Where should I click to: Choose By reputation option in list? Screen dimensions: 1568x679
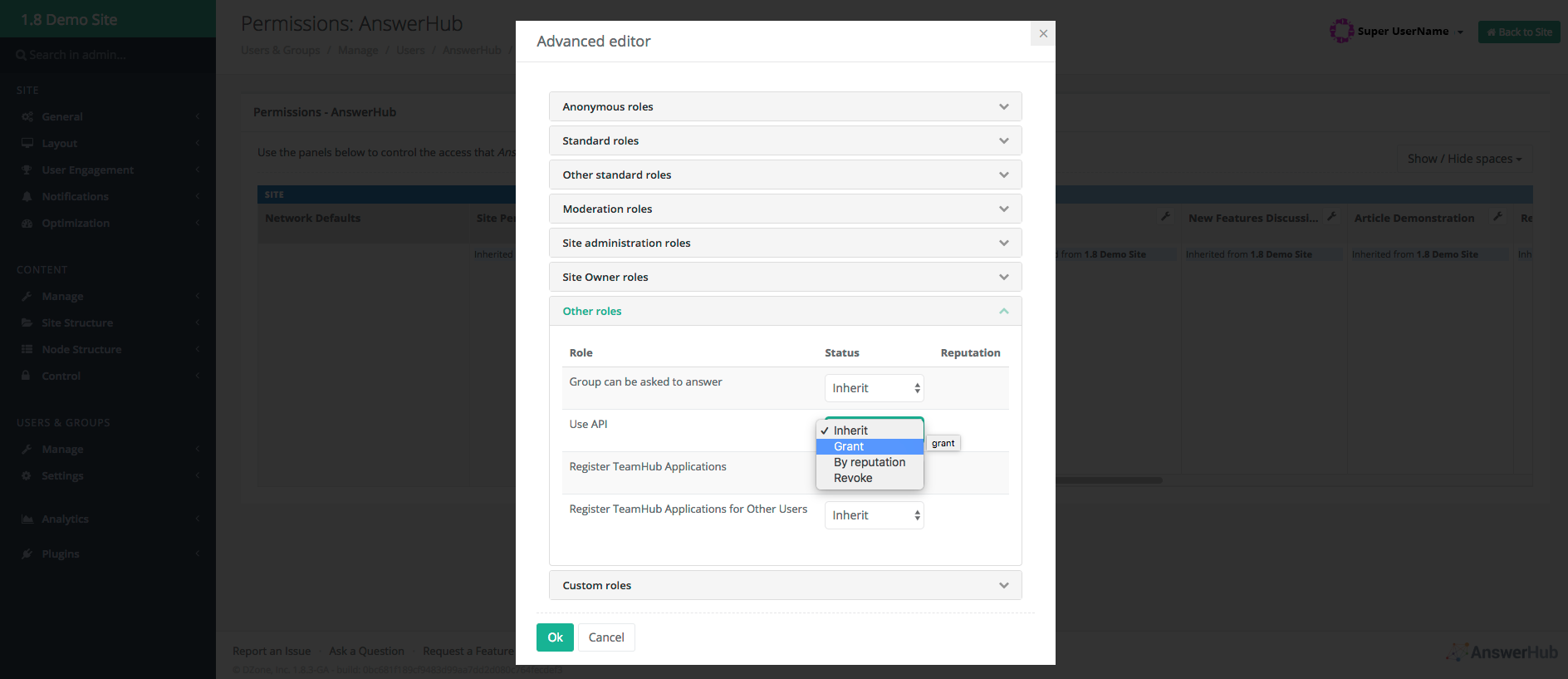coord(870,462)
